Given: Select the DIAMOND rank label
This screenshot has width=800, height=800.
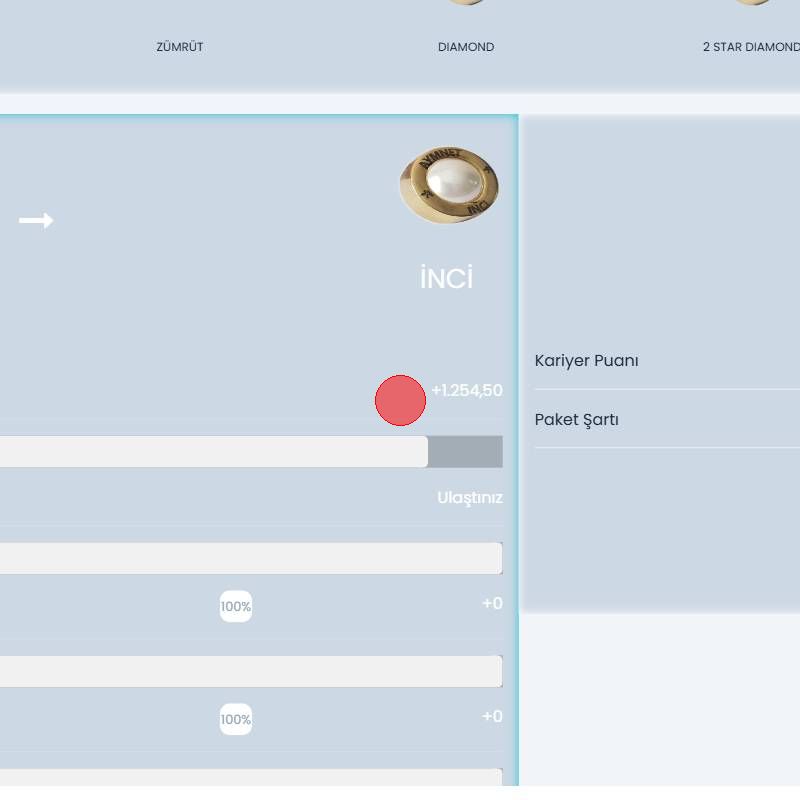Looking at the screenshot, I should pyautogui.click(x=466, y=47).
